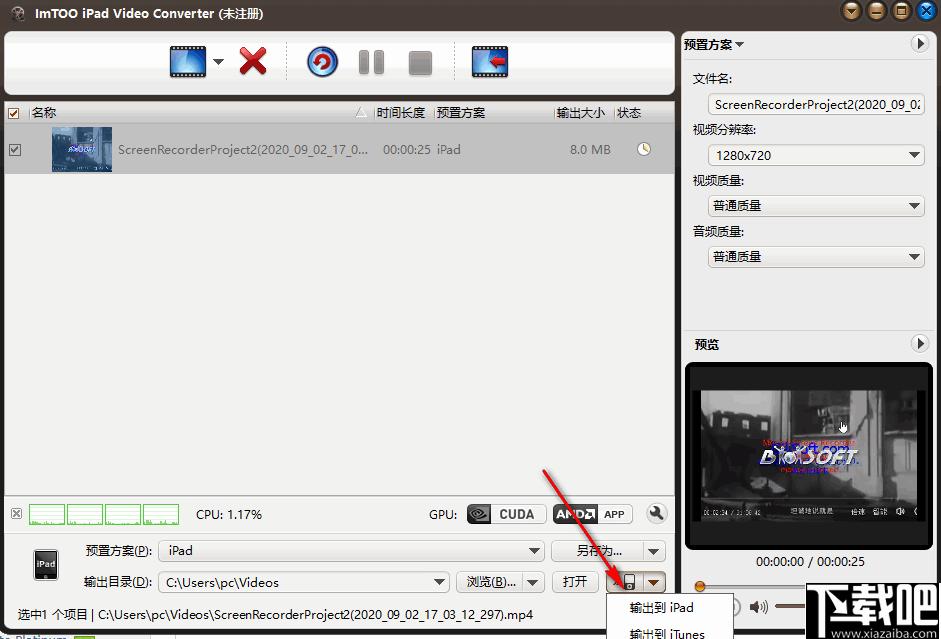Open the Add File dropdown arrow
The height and width of the screenshot is (639, 941).
218,62
